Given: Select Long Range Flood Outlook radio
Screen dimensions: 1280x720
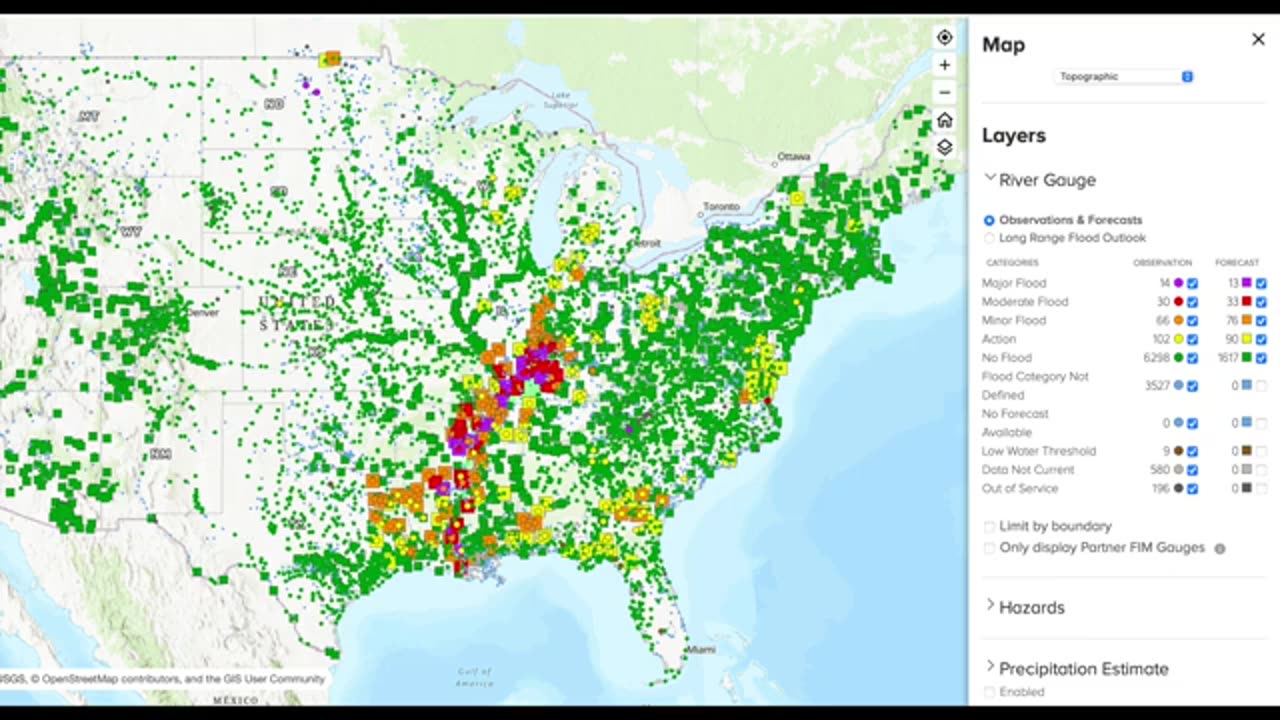Looking at the screenshot, I should coord(989,238).
